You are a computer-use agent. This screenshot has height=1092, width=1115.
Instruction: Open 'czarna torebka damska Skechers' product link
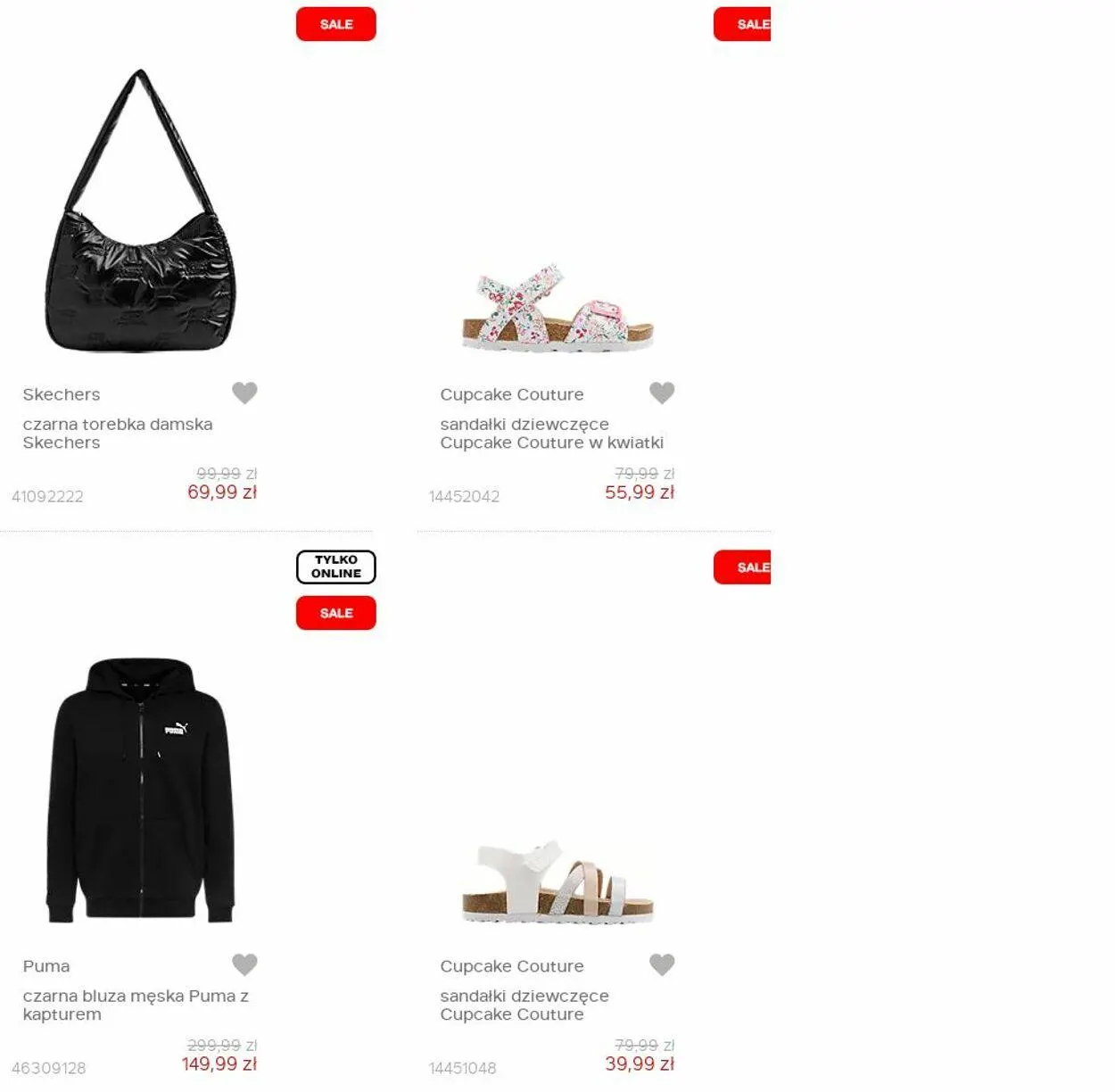[118, 434]
